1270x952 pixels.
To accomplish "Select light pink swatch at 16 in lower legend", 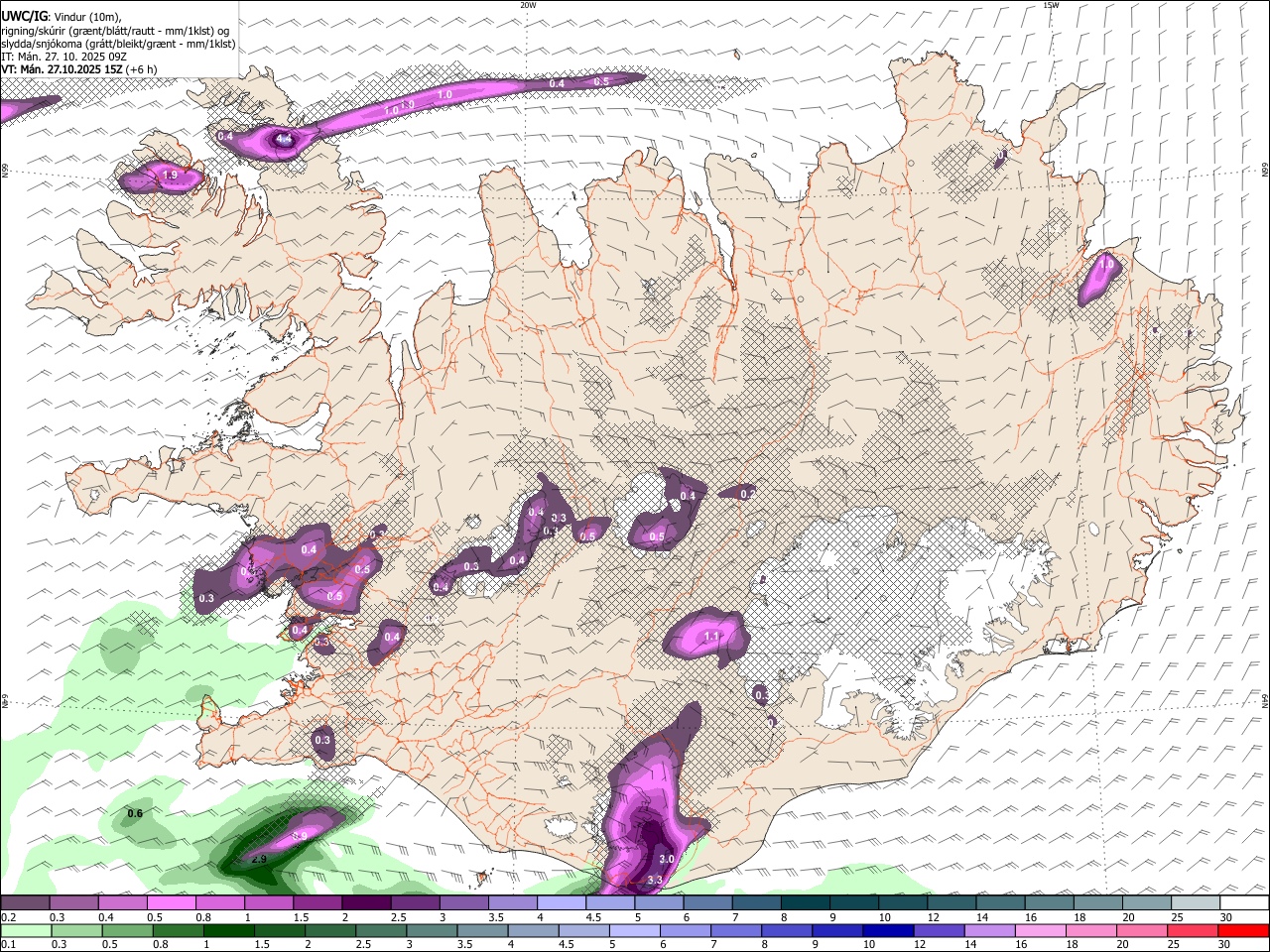I will coord(1040,930).
